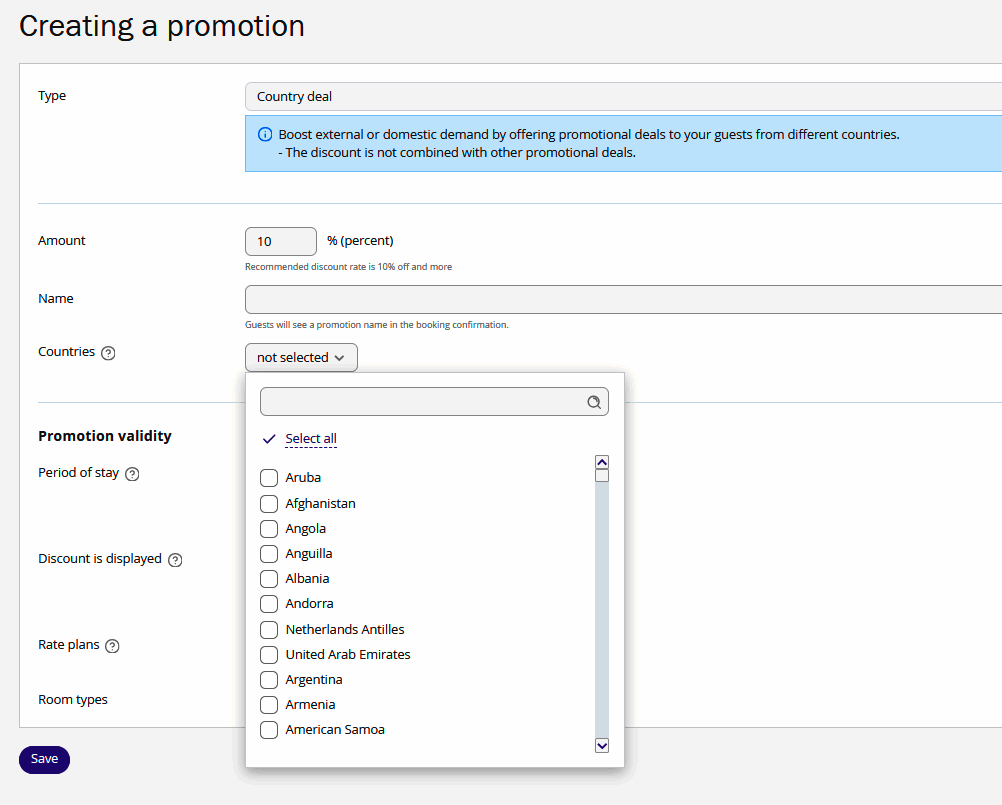Click the Select all link

(311, 438)
